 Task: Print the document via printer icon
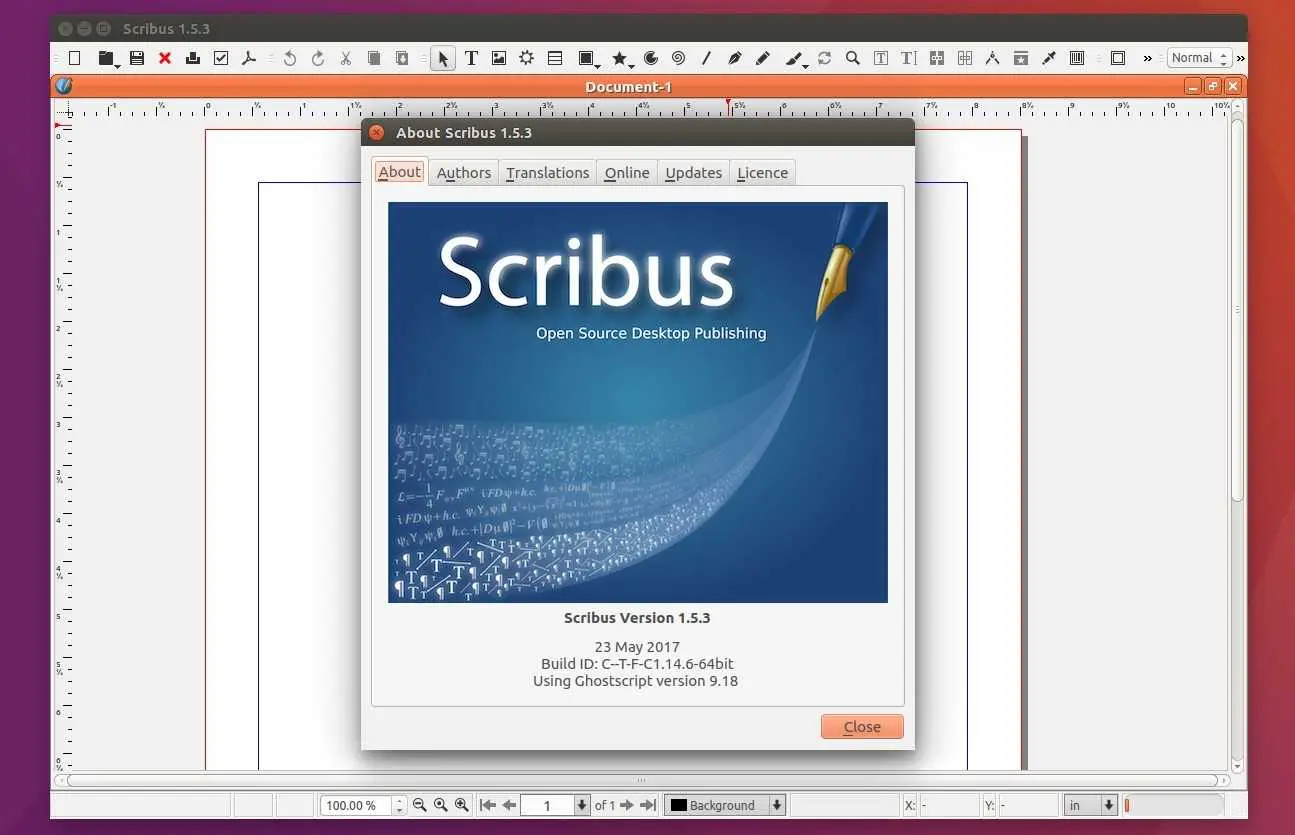point(193,59)
